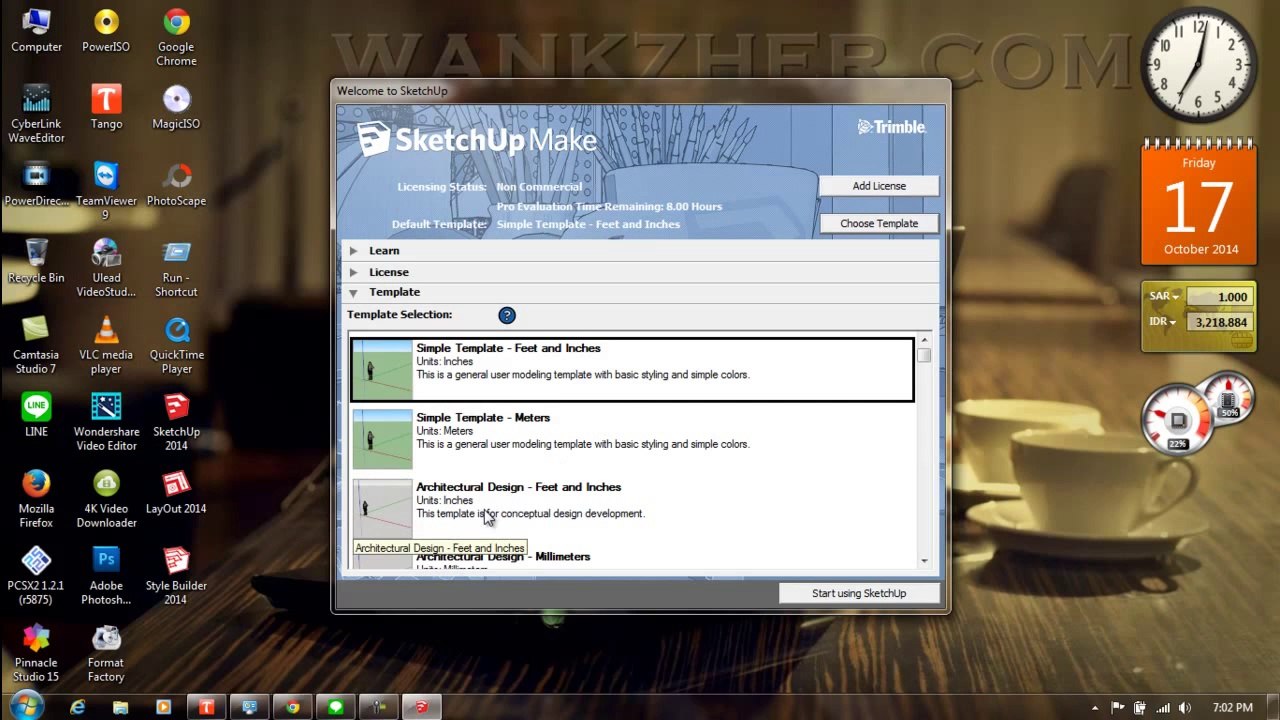This screenshot has height=720, width=1280.
Task: Click the Simple Template Meters thumbnail
Action: pos(382,439)
